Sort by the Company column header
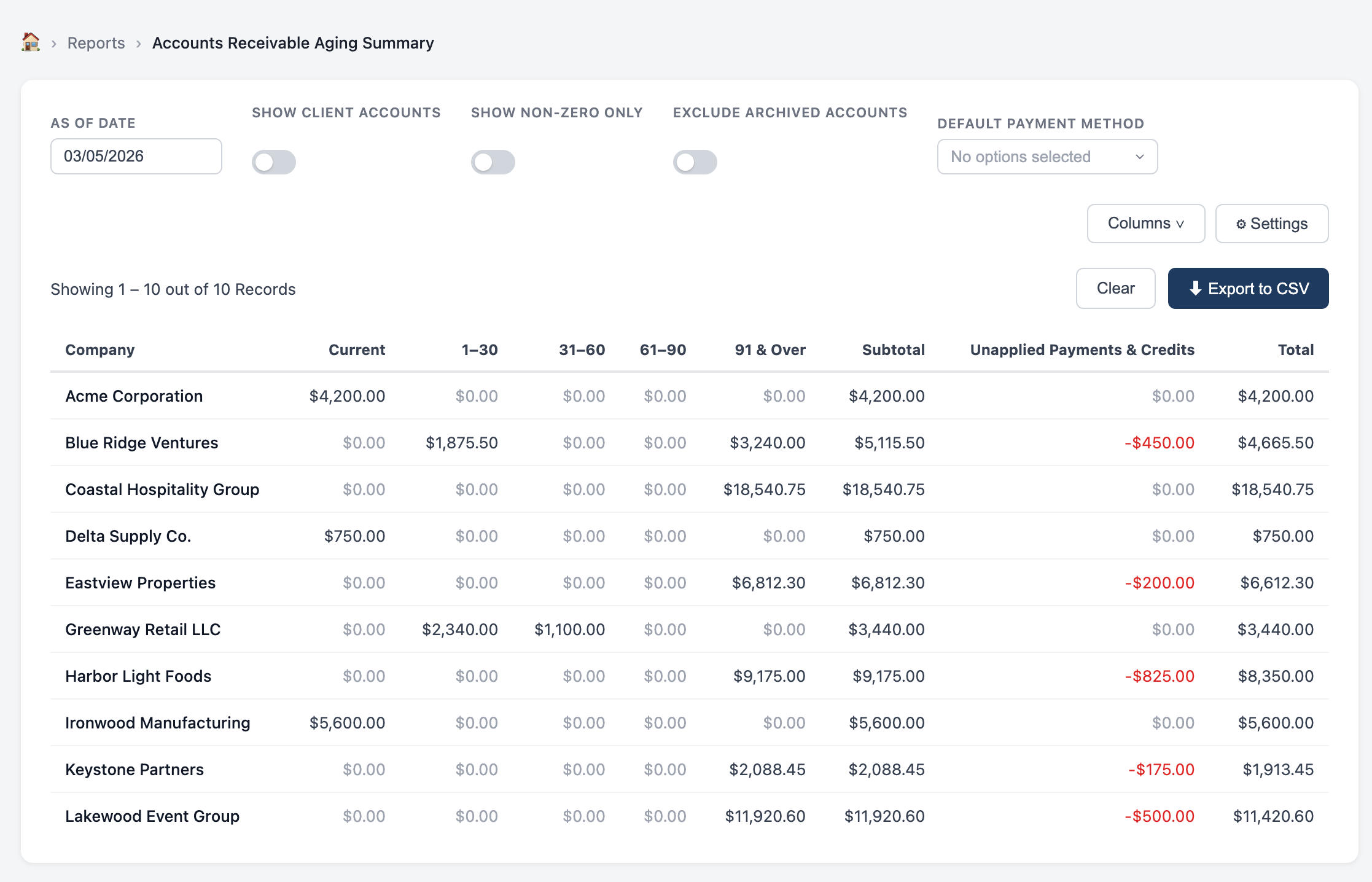 click(x=100, y=349)
